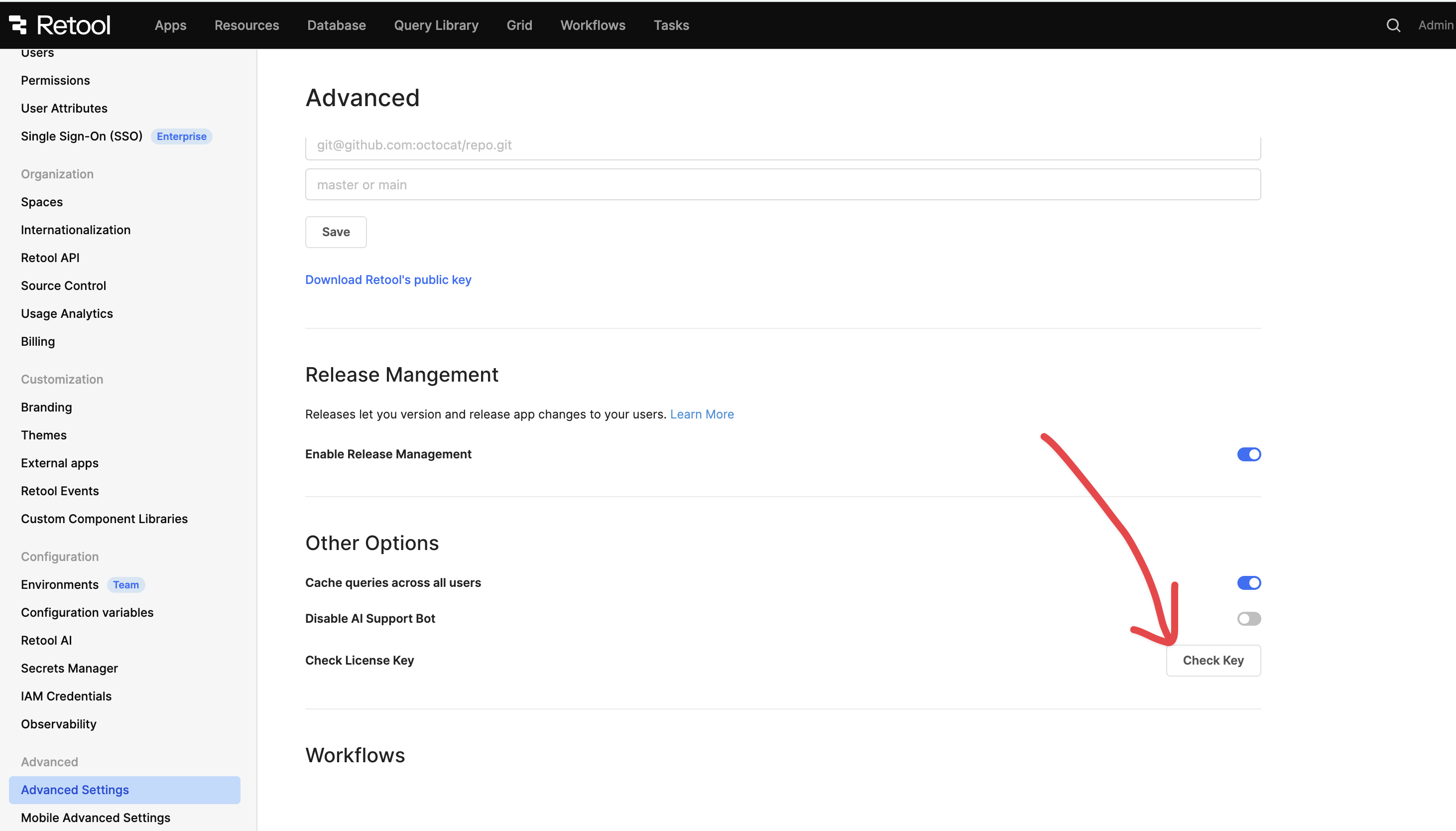This screenshot has width=1456, height=831.
Task: Open the Database tab
Action: [337, 25]
